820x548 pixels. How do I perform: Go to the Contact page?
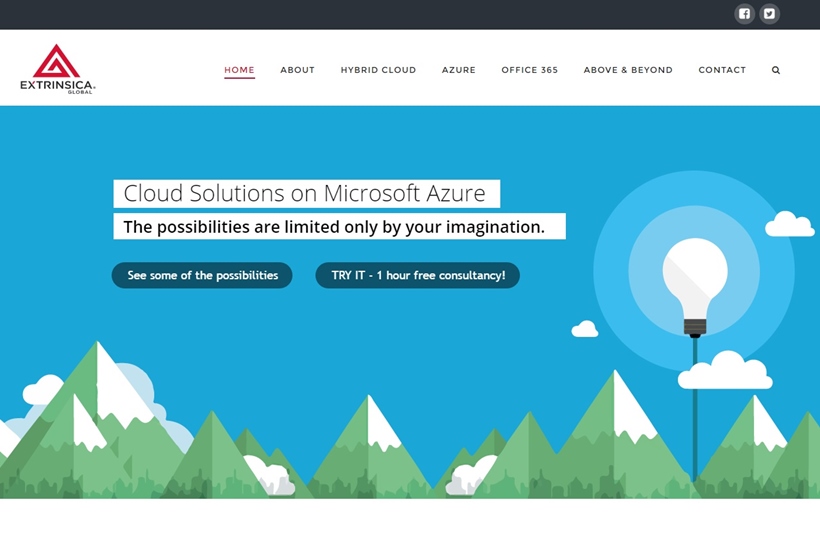722,70
